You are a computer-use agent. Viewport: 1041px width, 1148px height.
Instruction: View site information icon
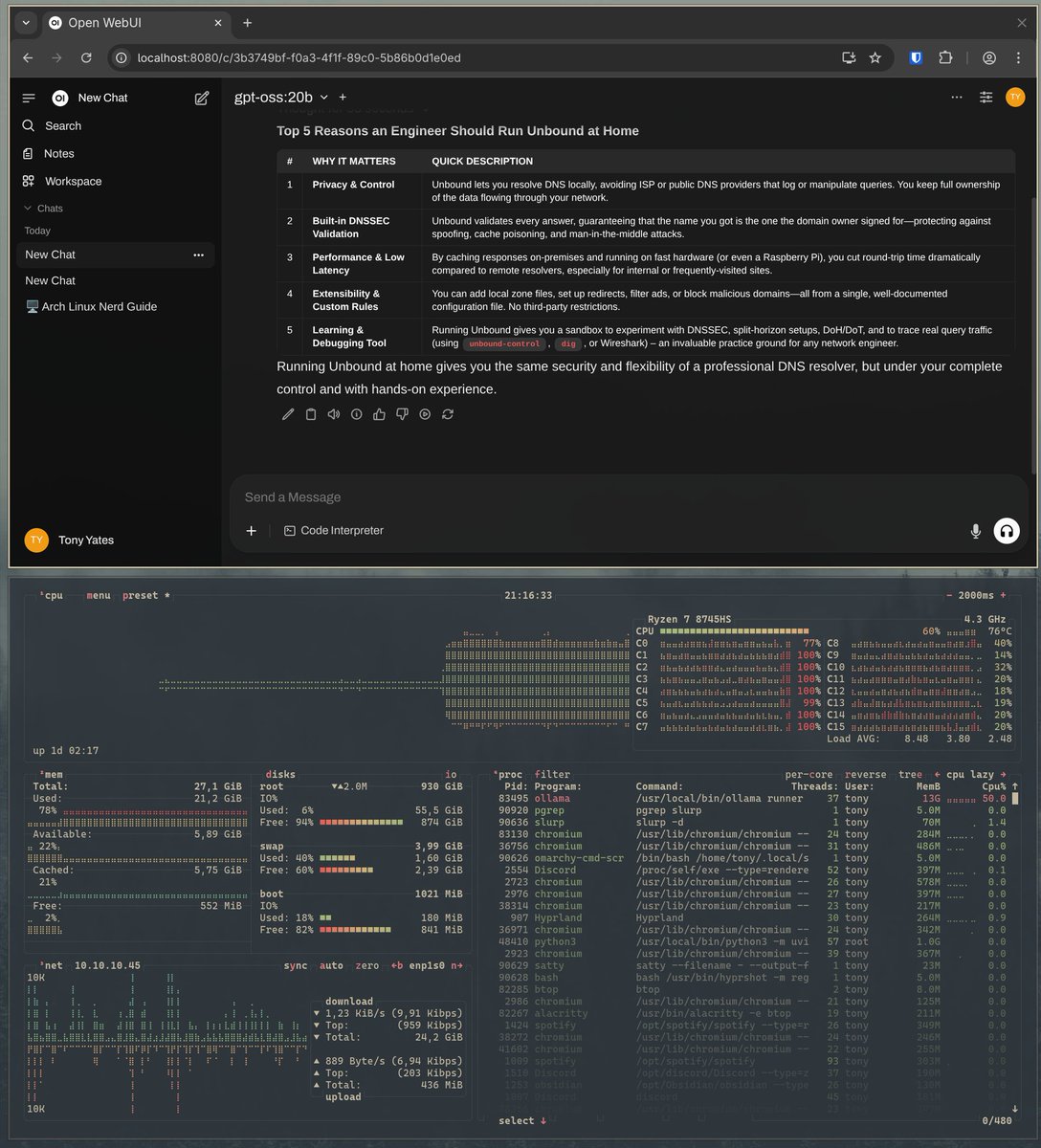click(122, 57)
